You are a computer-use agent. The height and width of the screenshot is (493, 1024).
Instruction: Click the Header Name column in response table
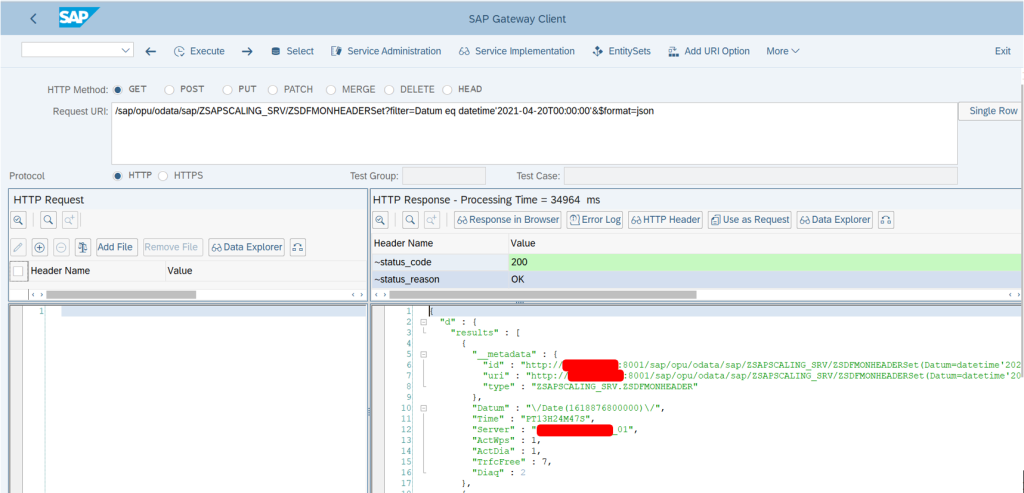tap(440, 243)
